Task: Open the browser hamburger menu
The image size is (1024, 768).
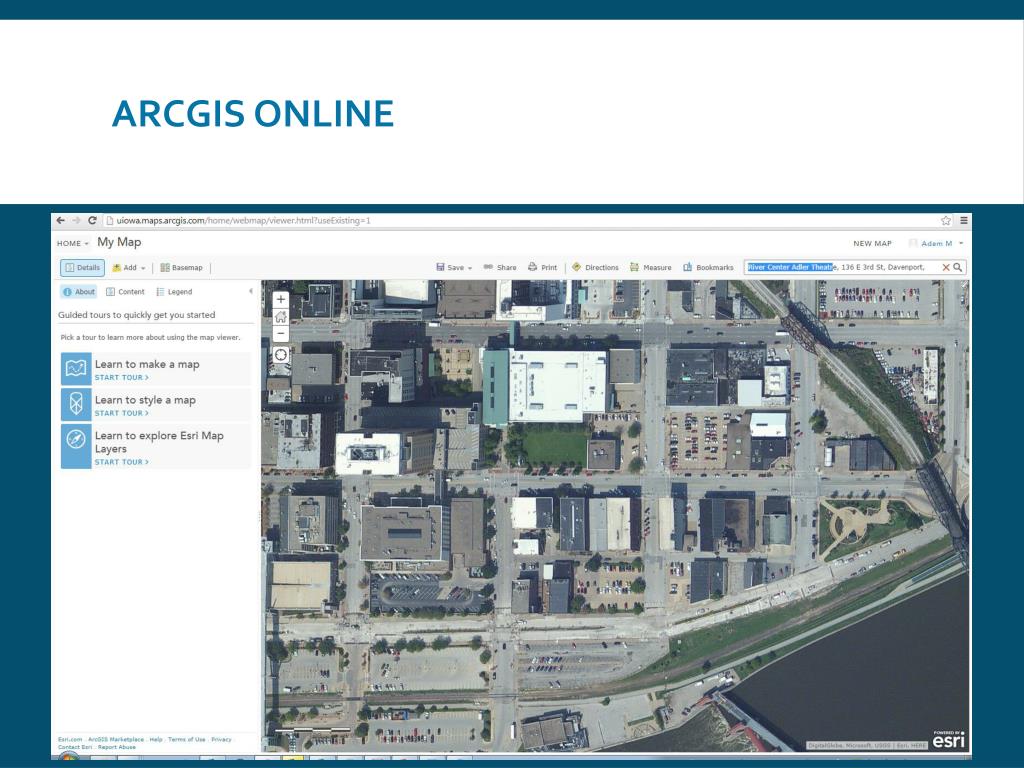Action: 963,221
